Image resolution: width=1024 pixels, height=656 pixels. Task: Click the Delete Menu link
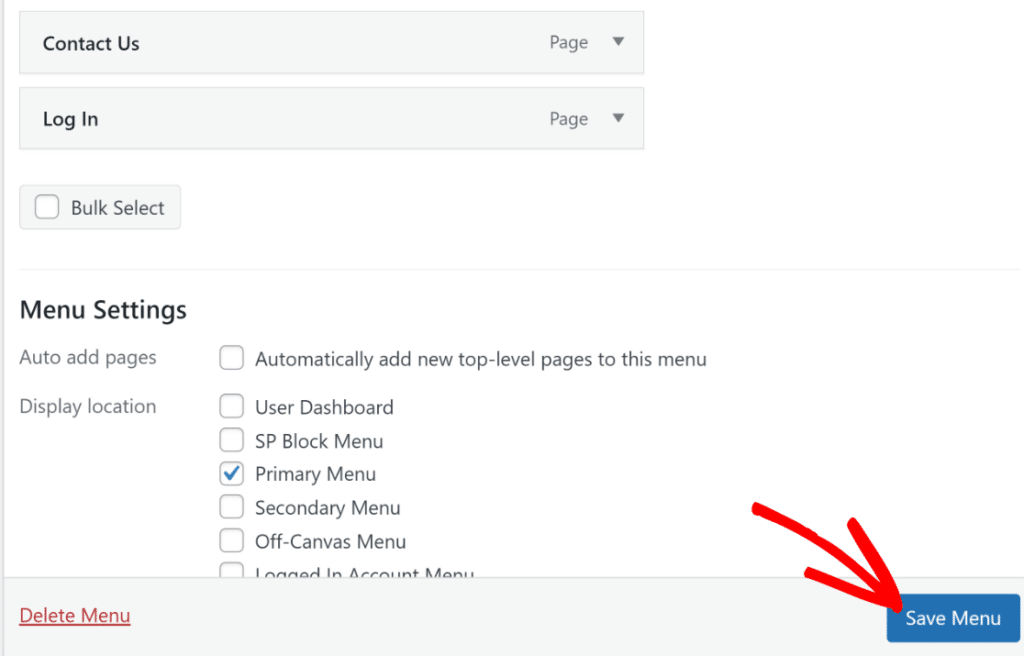pos(74,615)
